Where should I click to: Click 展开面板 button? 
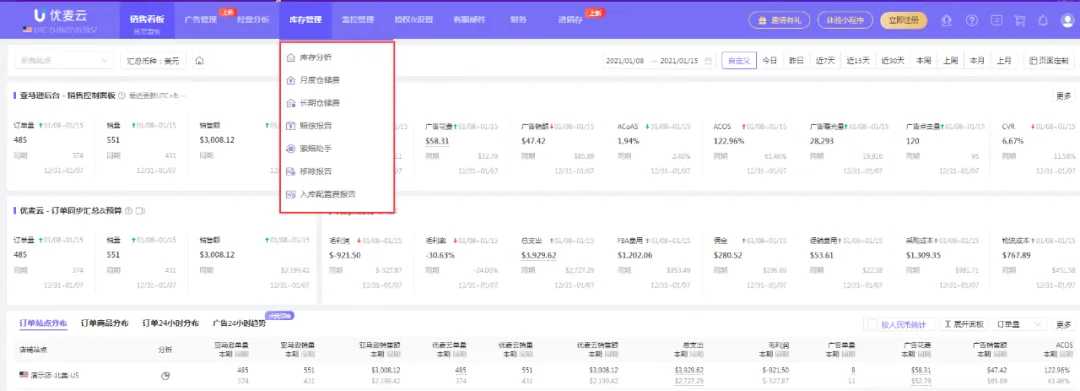(964, 324)
